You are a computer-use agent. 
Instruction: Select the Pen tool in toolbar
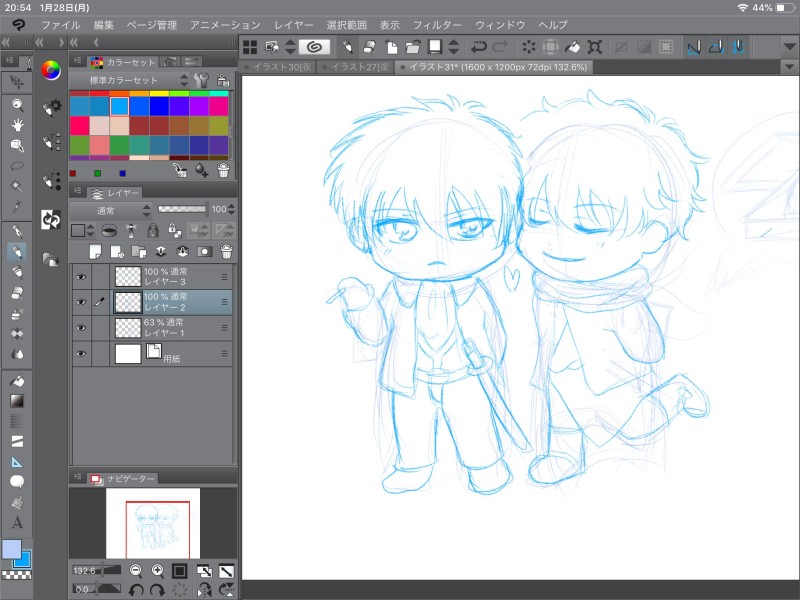(x=17, y=232)
